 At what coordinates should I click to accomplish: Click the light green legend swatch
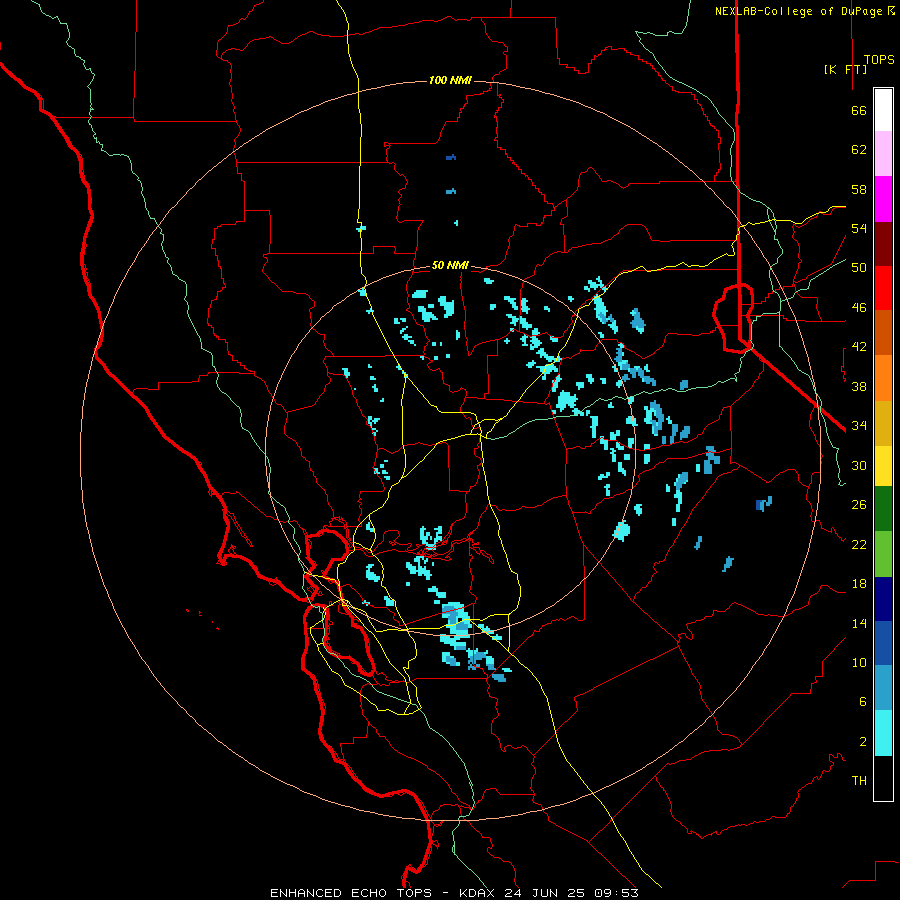click(883, 554)
